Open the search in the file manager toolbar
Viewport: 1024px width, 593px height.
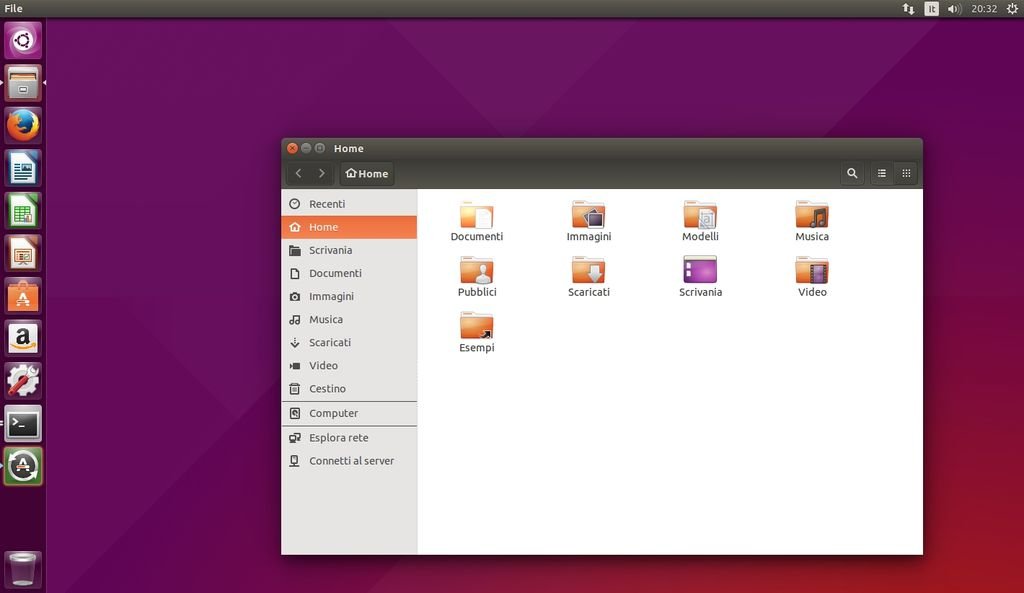tap(852, 173)
